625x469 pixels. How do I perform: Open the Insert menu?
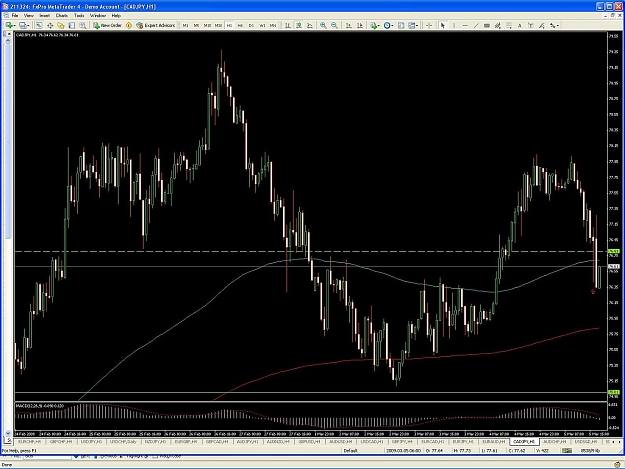click(x=45, y=16)
